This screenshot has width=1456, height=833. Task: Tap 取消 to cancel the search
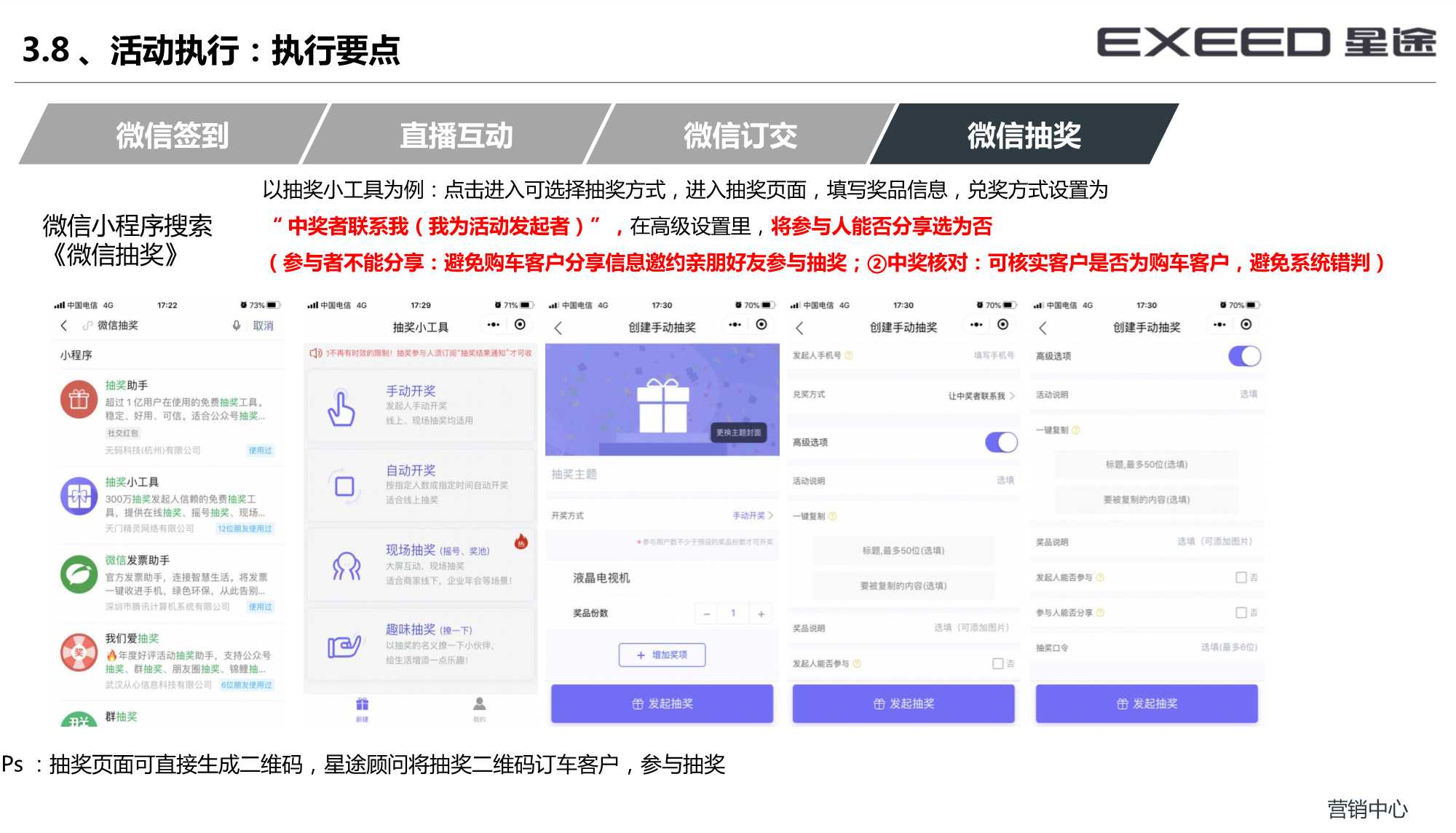click(263, 325)
